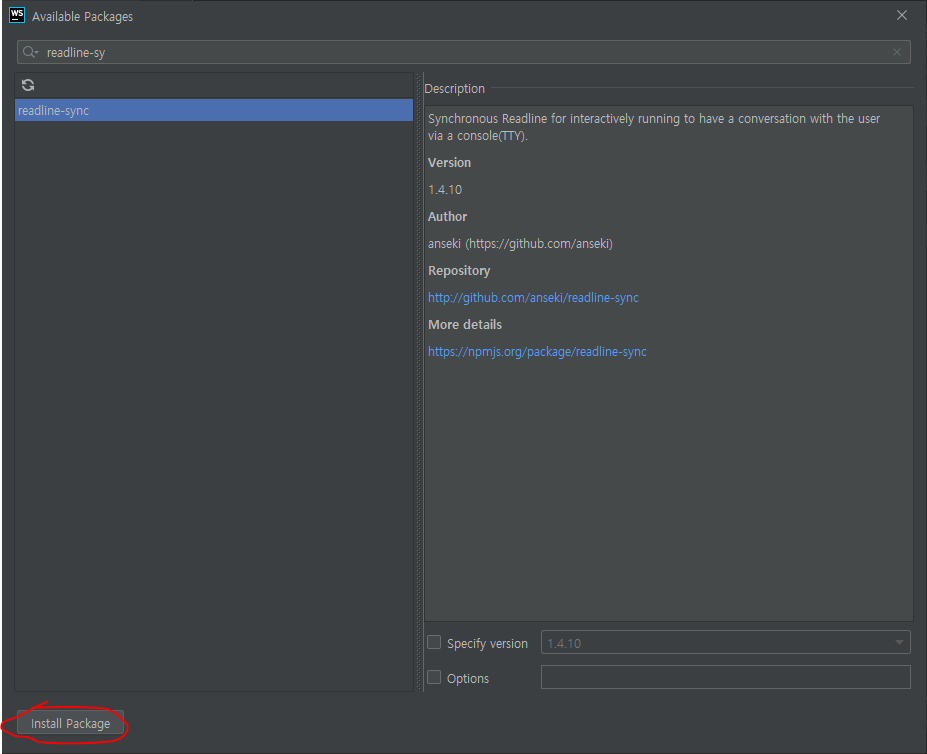
Task: Click the Options text input field
Action: point(725,677)
